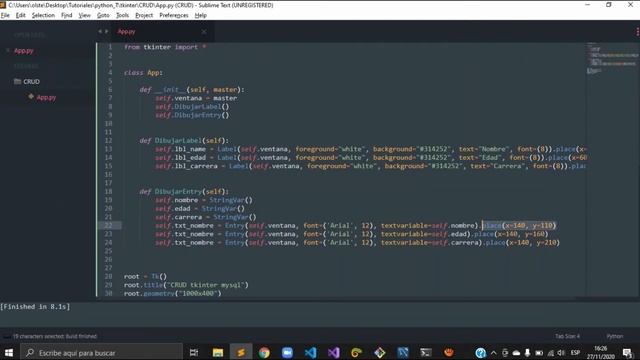This screenshot has width=640, height=360.
Task: Open the Selection menu
Action: (43, 15)
